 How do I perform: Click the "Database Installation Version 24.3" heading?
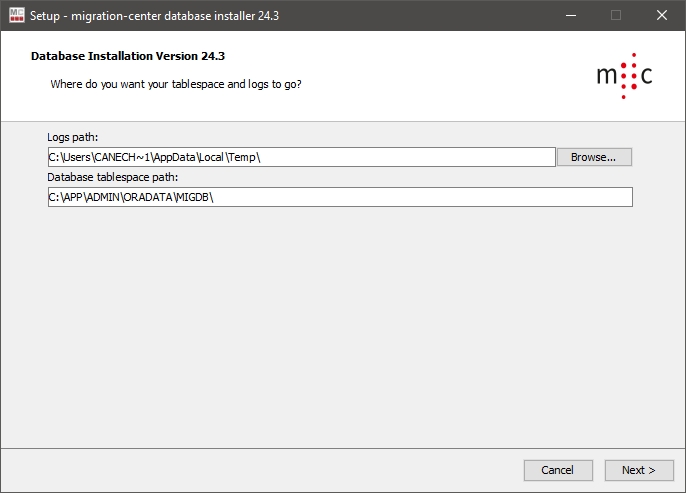135,56
